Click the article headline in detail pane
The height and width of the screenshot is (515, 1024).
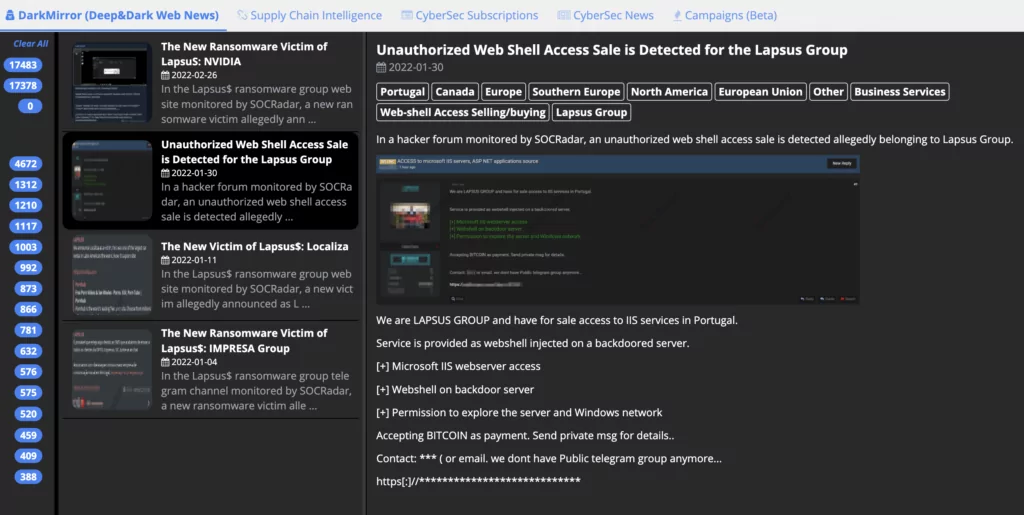pyautogui.click(x=612, y=50)
